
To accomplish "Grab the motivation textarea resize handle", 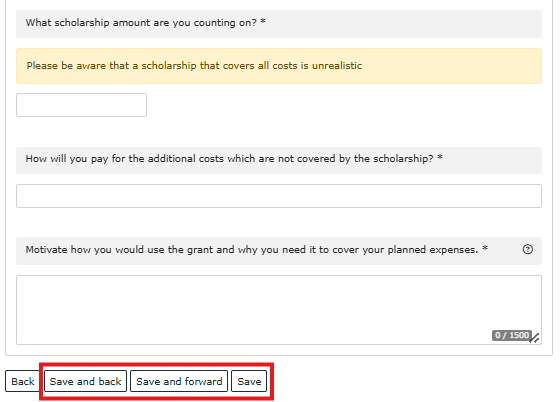I will [535, 338].
